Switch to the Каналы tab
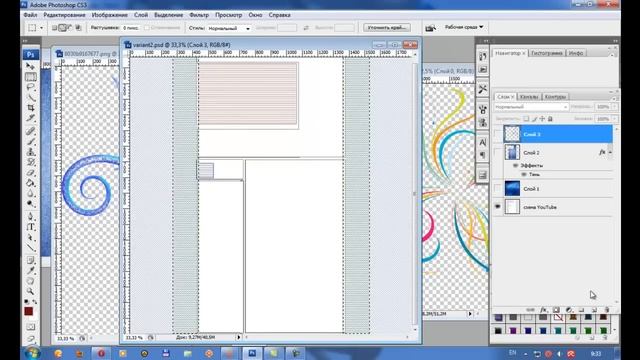 click(529, 97)
